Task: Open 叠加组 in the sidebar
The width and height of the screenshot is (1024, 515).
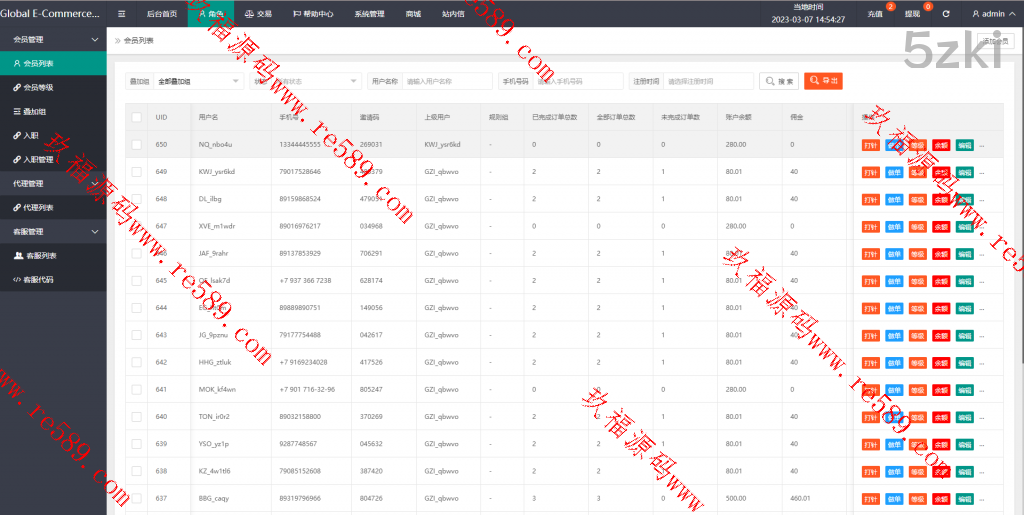Action: [x=35, y=111]
